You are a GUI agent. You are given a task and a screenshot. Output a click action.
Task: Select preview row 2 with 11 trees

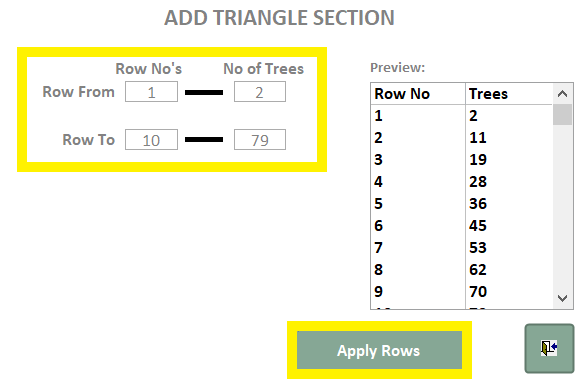pos(462,138)
